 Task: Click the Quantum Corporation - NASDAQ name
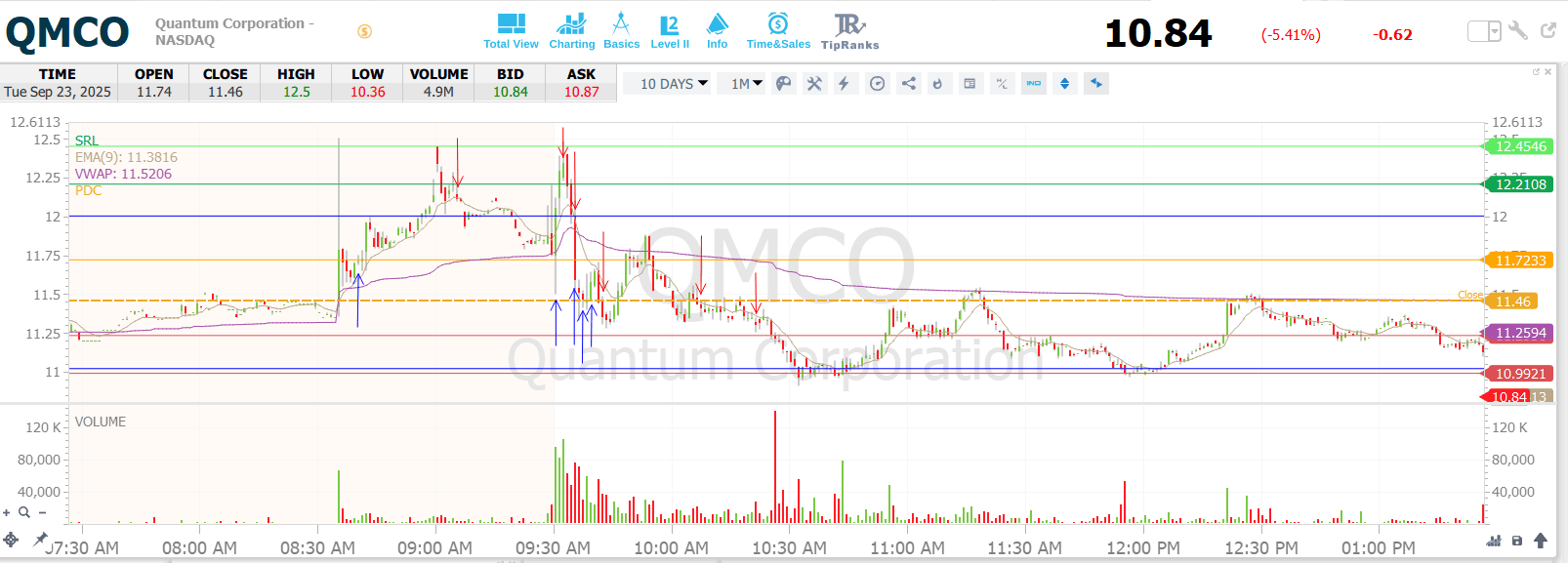(234, 31)
